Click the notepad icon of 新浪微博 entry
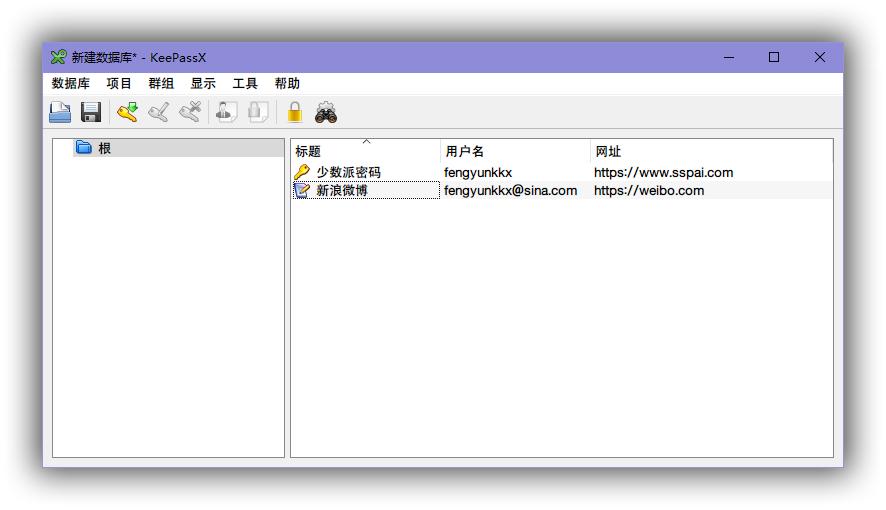 (x=302, y=190)
